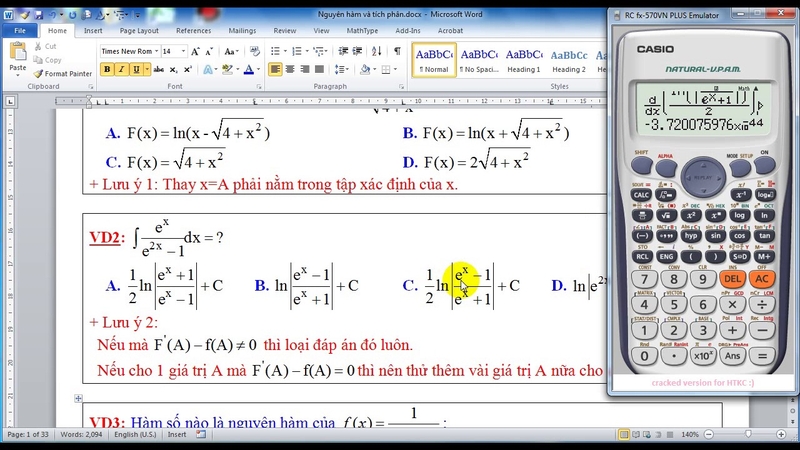Click zoom slider handle
This screenshot has width=800, height=450.
(x=747, y=434)
